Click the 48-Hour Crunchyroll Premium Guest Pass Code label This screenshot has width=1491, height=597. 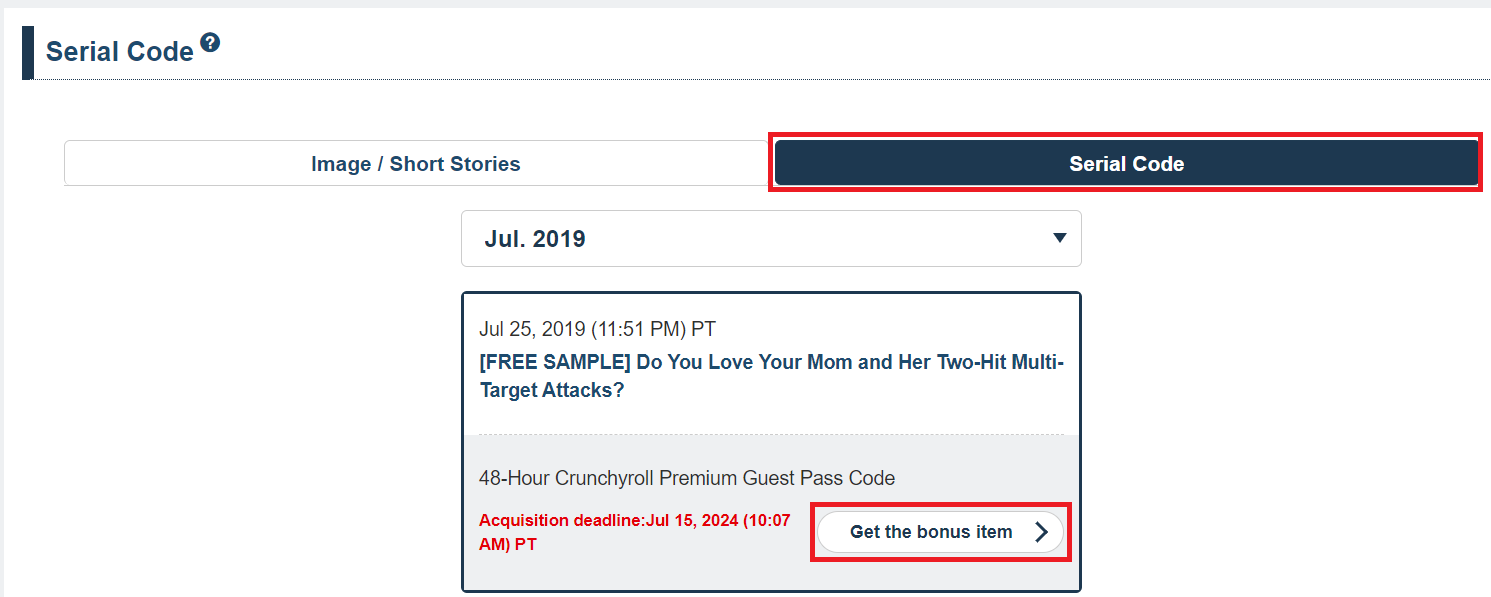tap(687, 478)
